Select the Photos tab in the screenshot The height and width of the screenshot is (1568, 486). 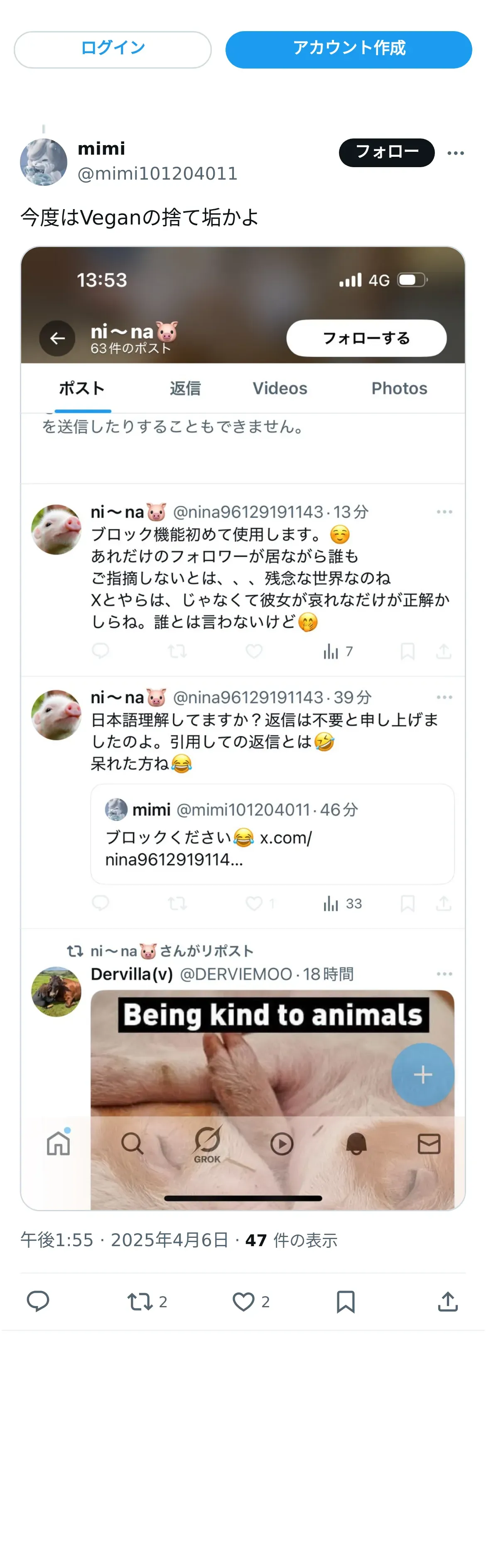pos(399,388)
